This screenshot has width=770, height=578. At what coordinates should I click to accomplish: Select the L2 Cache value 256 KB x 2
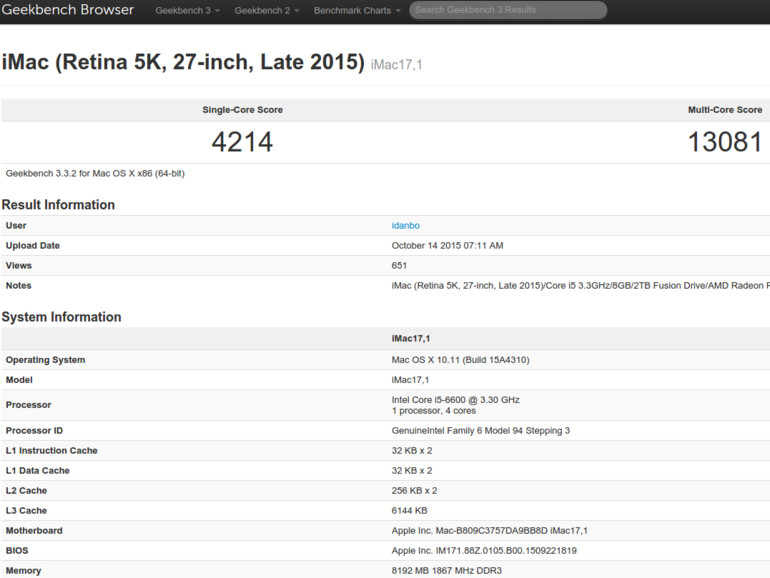click(414, 491)
